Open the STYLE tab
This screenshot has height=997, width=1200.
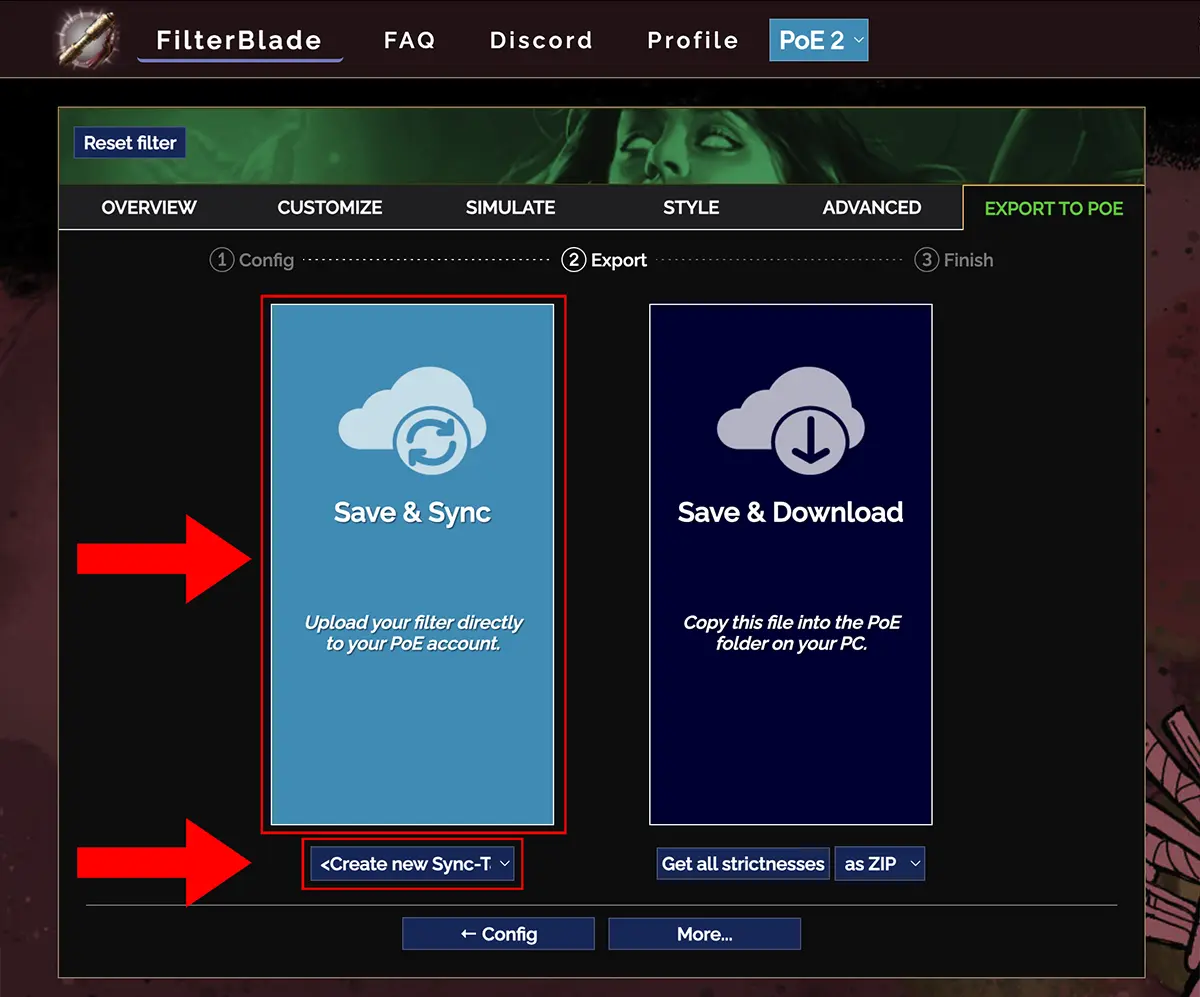(x=691, y=207)
